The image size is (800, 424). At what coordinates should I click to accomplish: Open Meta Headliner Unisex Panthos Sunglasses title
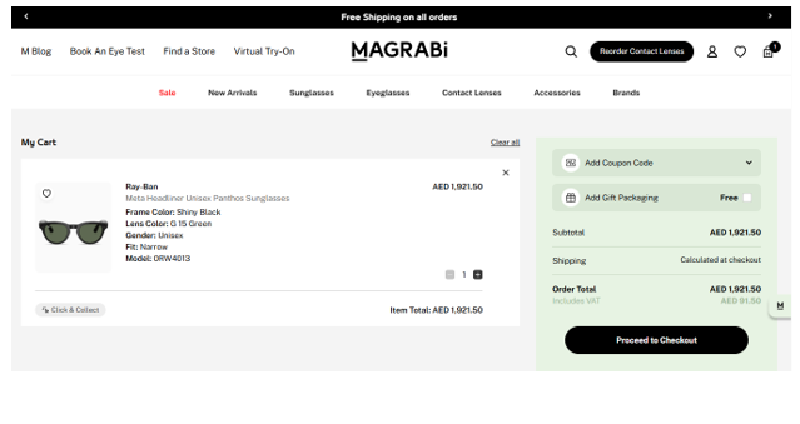pyautogui.click(x=207, y=198)
